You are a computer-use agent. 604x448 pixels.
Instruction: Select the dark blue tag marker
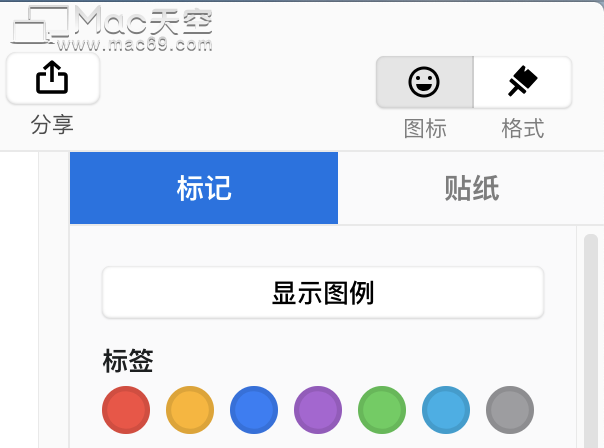254,410
